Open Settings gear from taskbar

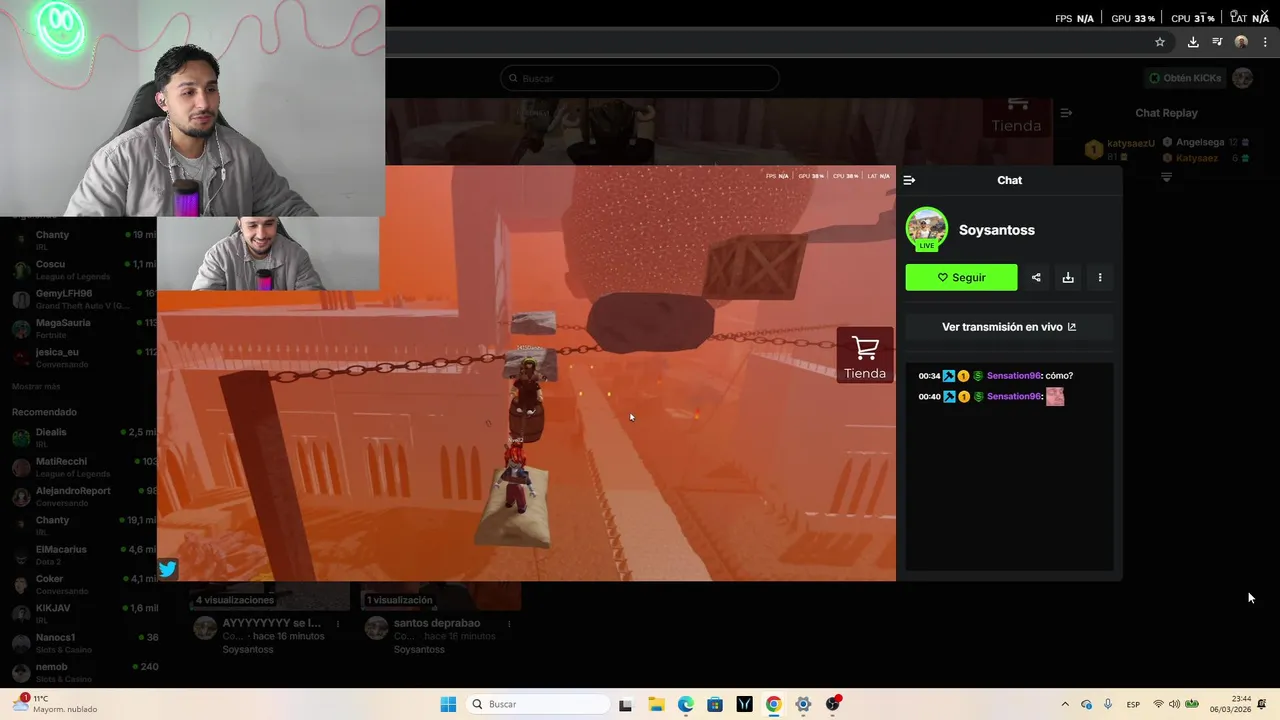point(803,704)
